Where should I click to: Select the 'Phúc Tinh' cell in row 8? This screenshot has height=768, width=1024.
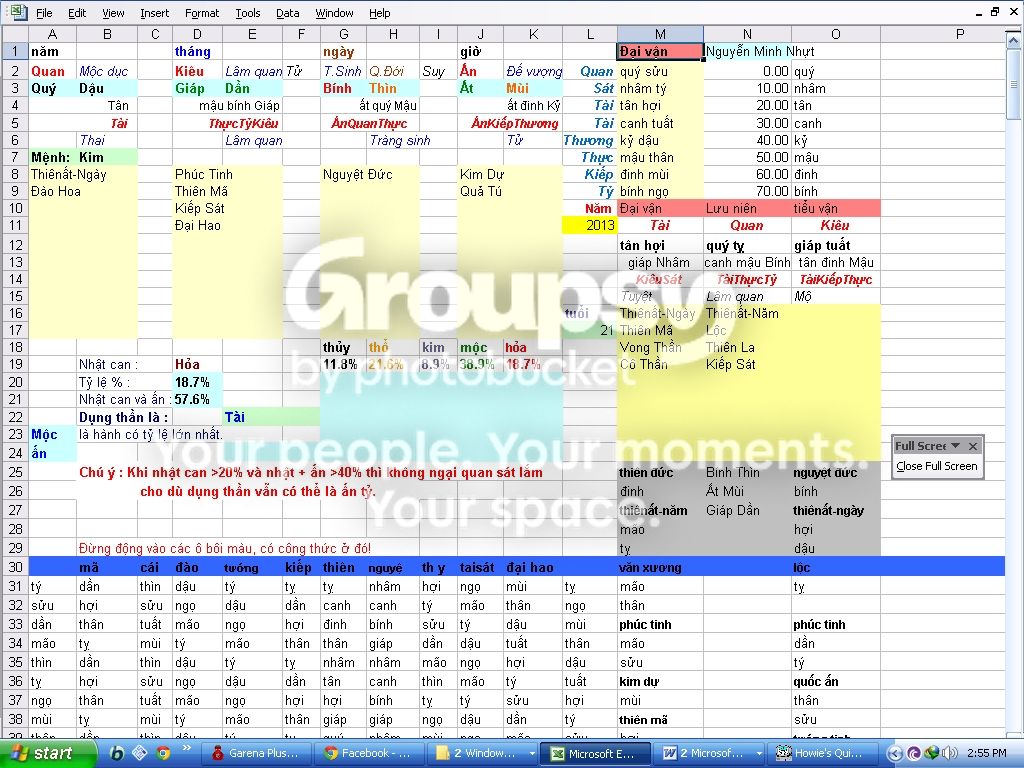pyautogui.click(x=197, y=174)
